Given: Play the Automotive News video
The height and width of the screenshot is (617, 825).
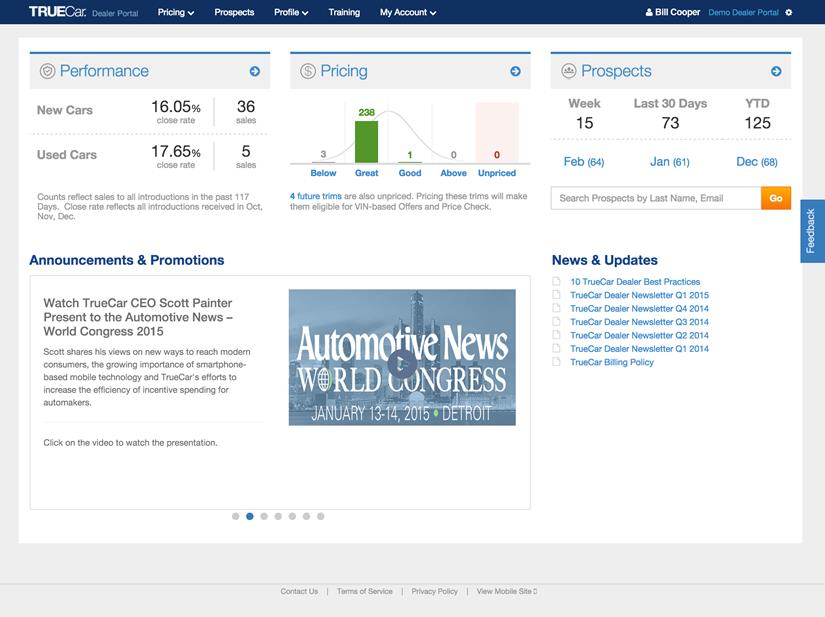Looking at the screenshot, I should point(402,364).
